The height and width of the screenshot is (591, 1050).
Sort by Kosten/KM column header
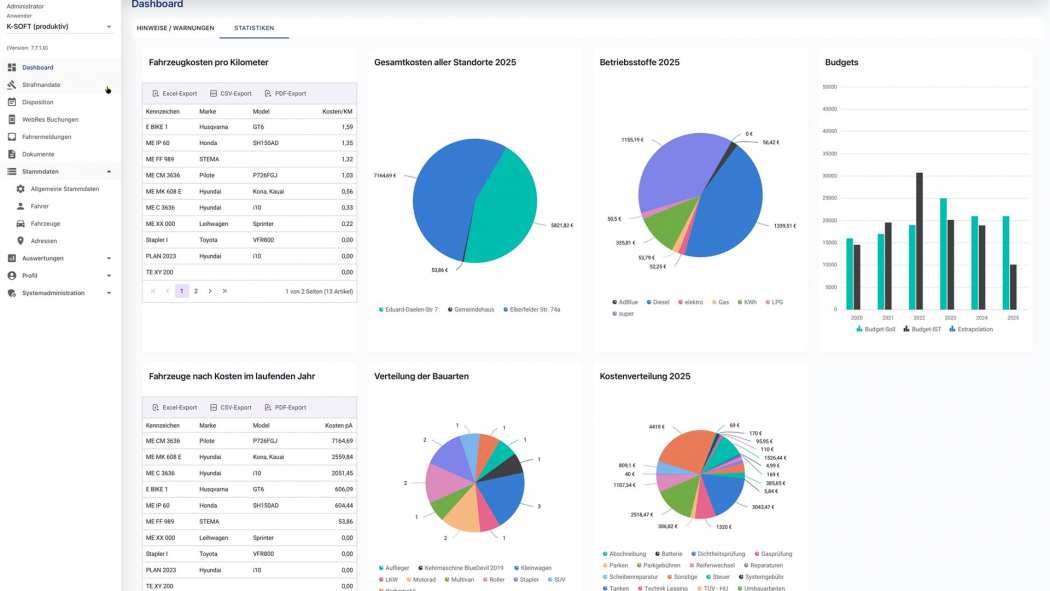pos(338,112)
